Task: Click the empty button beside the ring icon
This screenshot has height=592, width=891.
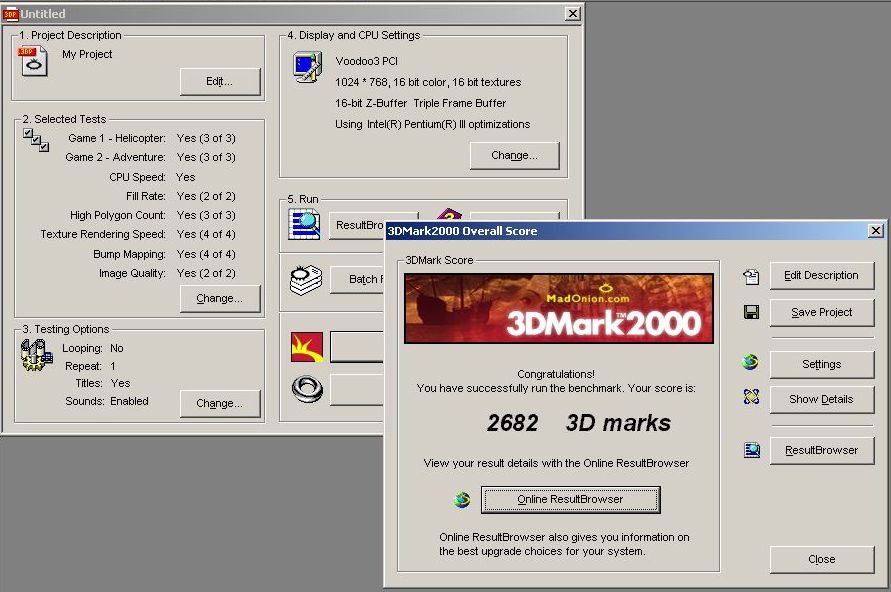Action: (x=357, y=390)
